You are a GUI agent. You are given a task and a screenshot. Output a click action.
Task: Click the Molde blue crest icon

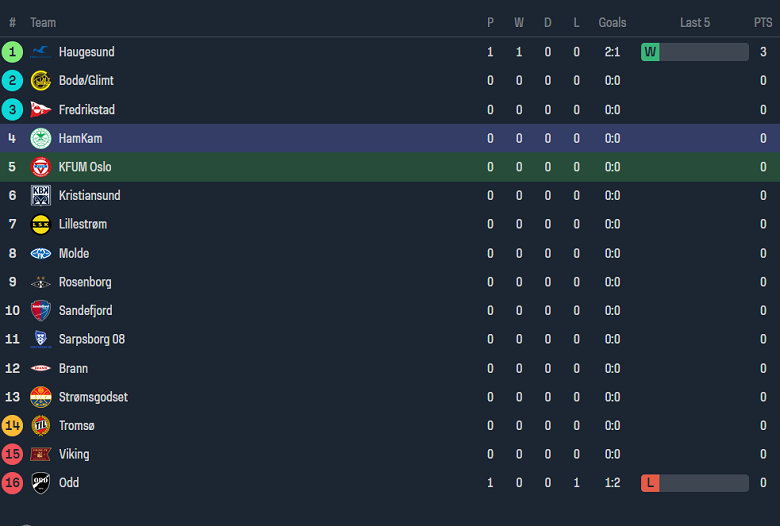tap(41, 254)
